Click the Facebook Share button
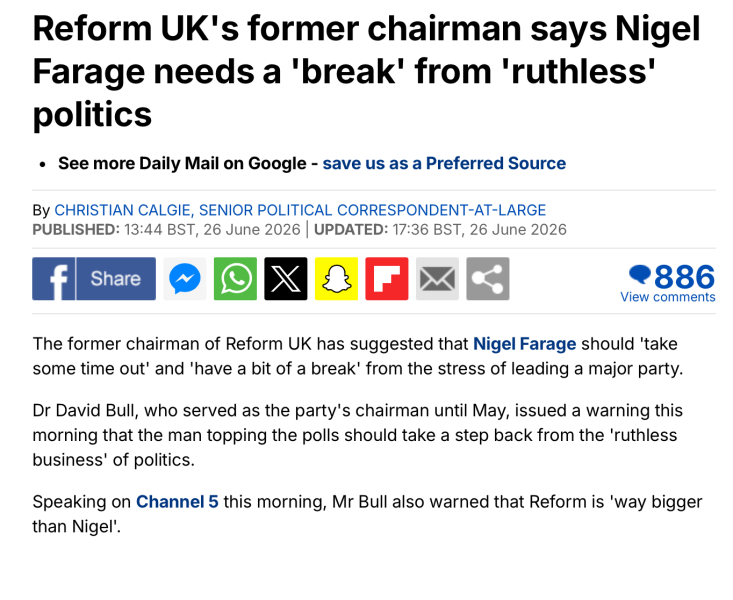 (116, 279)
